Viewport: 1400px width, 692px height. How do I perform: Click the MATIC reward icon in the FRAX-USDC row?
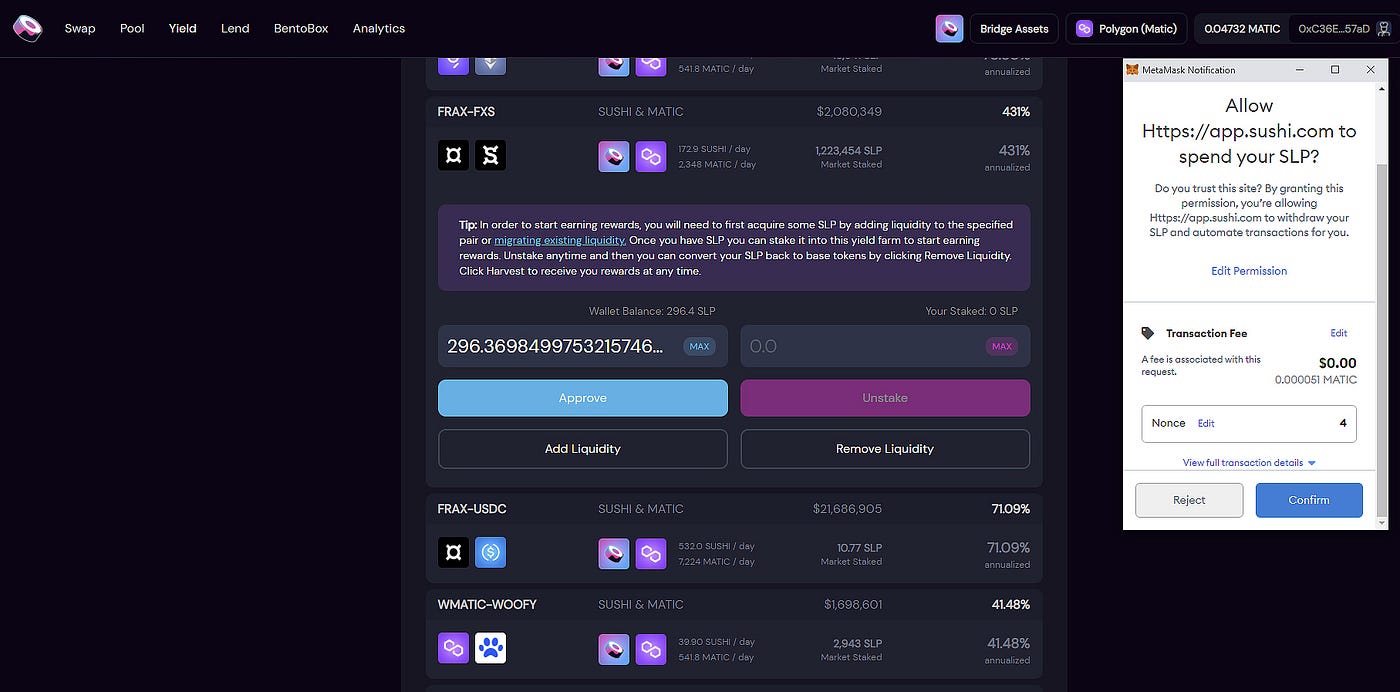651,553
